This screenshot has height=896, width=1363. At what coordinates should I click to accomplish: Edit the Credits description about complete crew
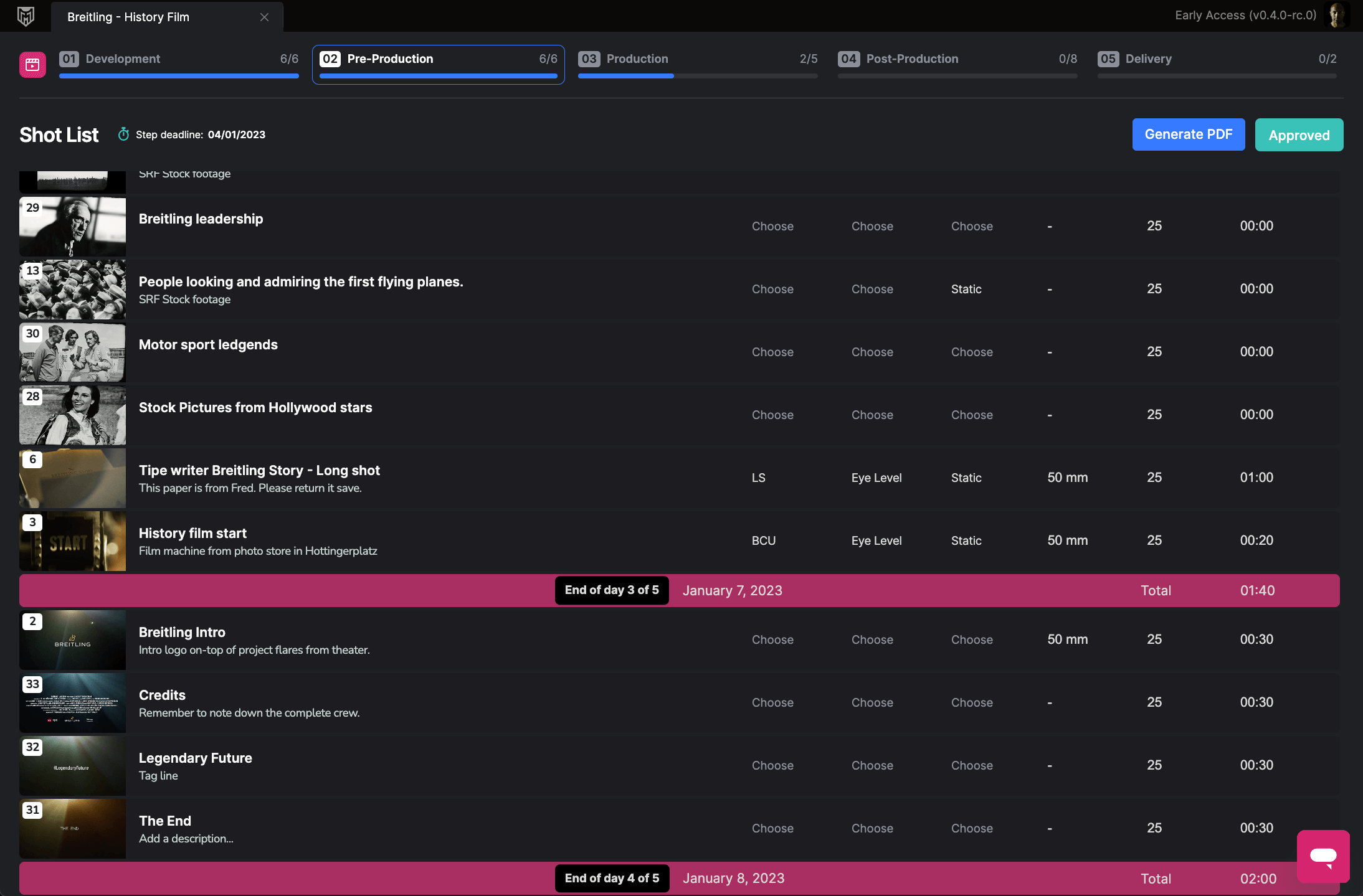(x=249, y=713)
